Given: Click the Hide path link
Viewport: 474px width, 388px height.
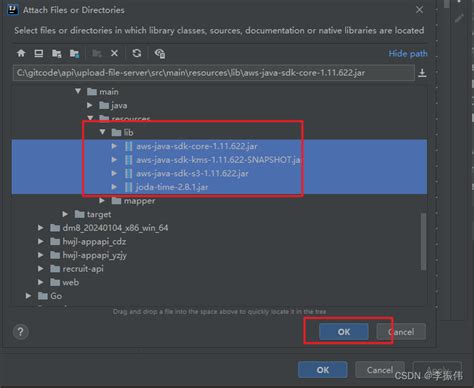Looking at the screenshot, I should (408, 54).
